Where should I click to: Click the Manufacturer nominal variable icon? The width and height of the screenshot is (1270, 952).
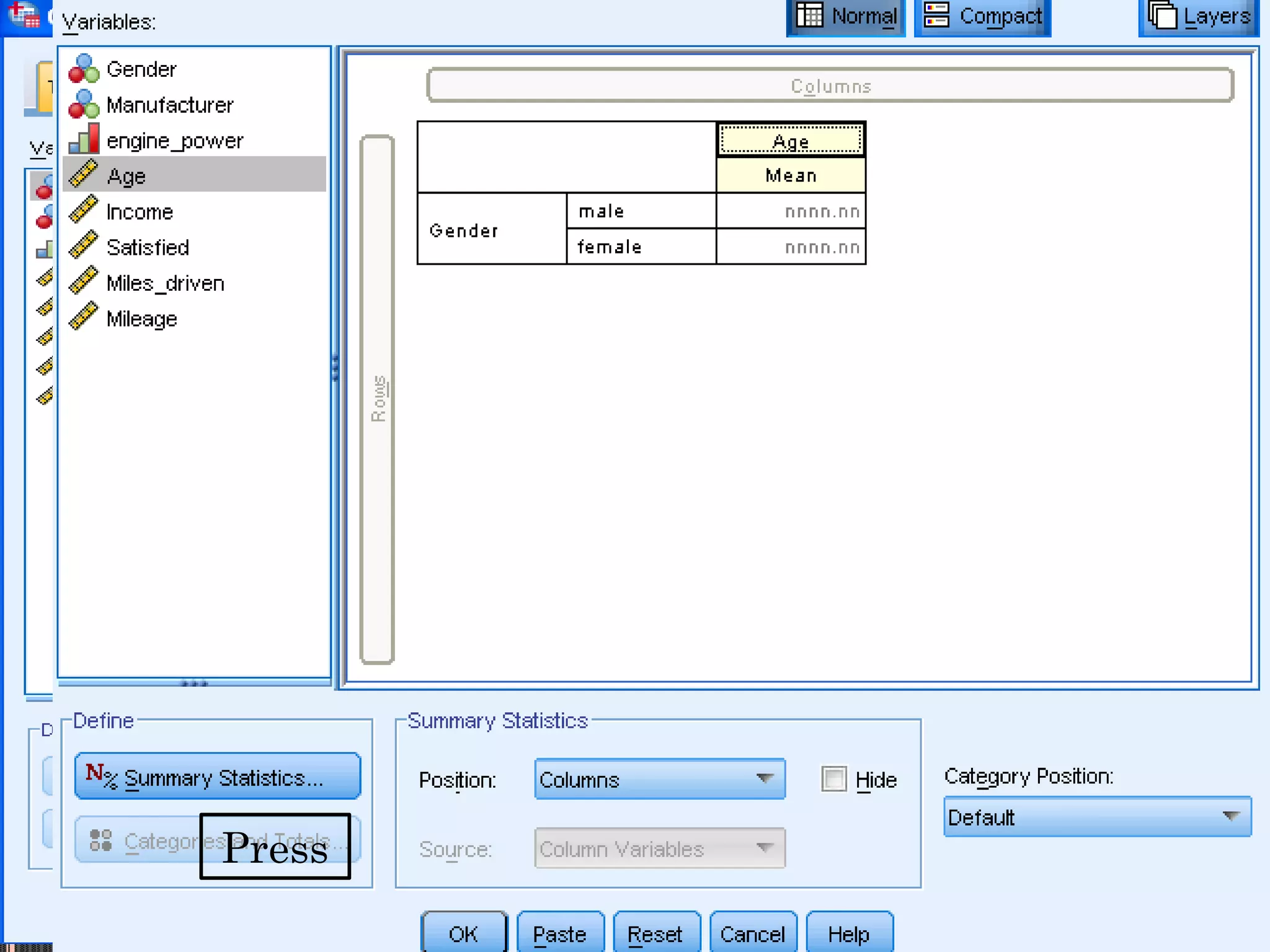[84, 104]
